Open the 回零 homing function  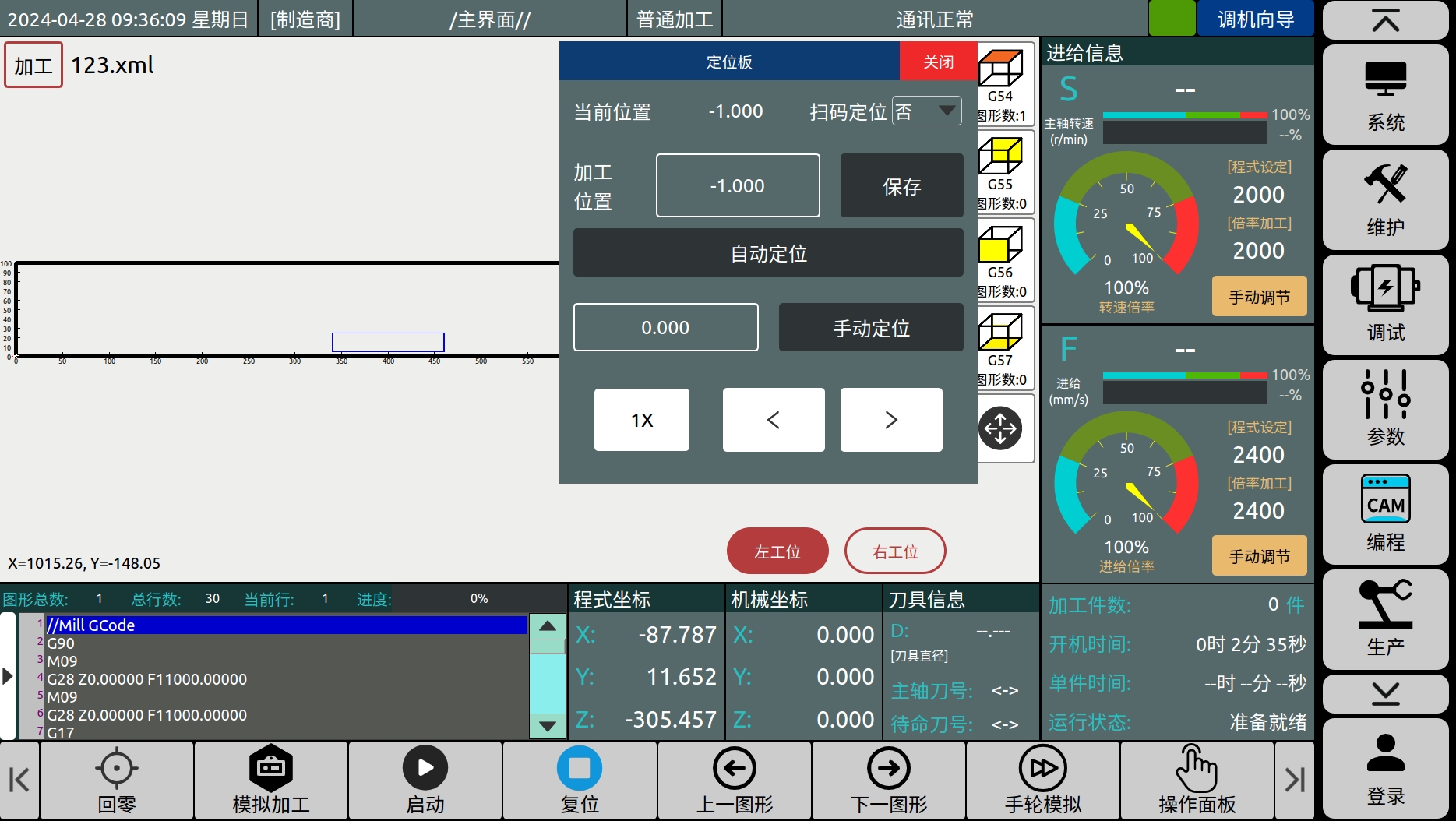[117, 780]
